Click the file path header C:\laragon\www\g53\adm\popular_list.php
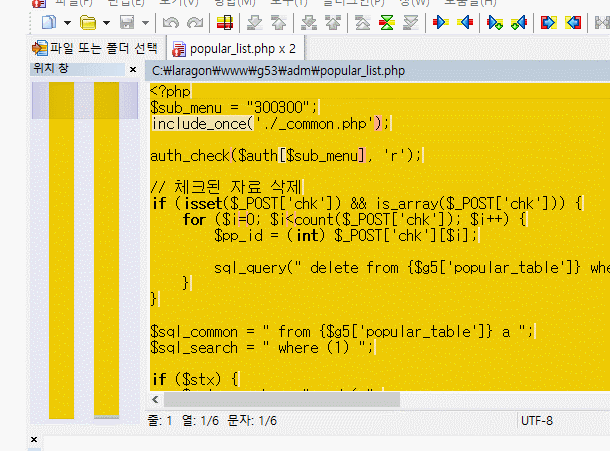 (278, 70)
